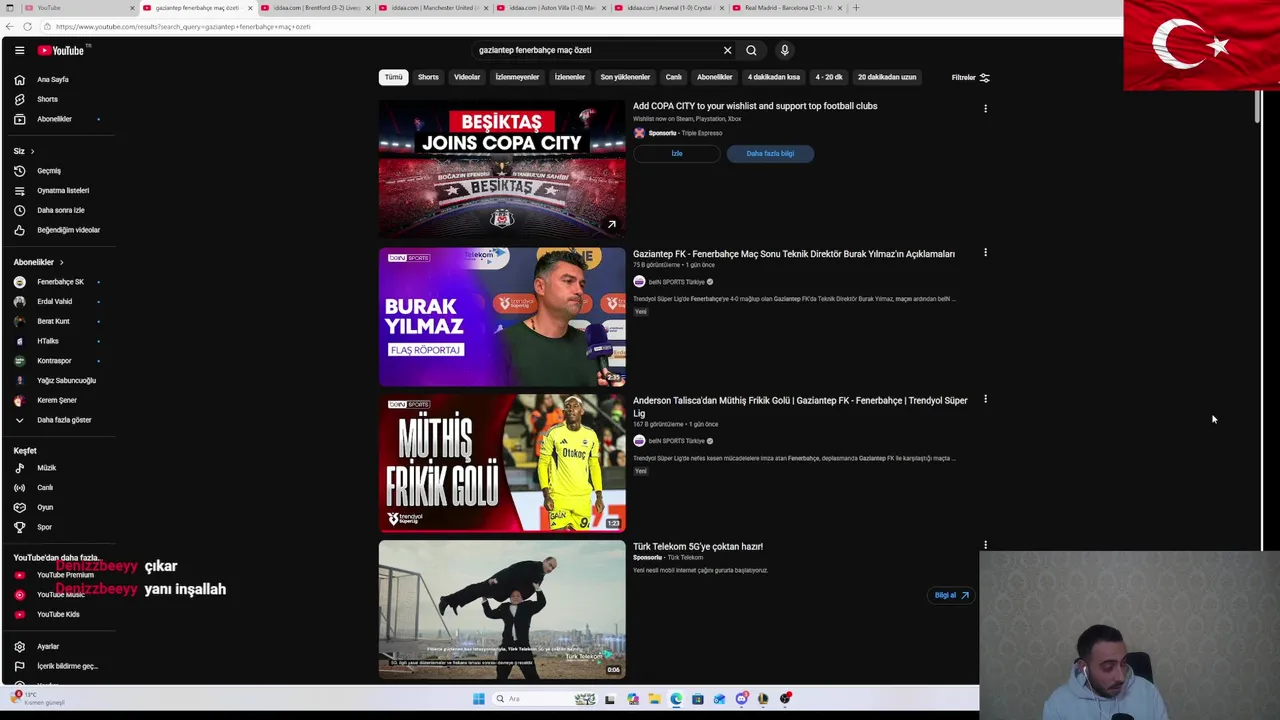
Task: Open Kerem Şener channel subscription
Action: (x=57, y=400)
